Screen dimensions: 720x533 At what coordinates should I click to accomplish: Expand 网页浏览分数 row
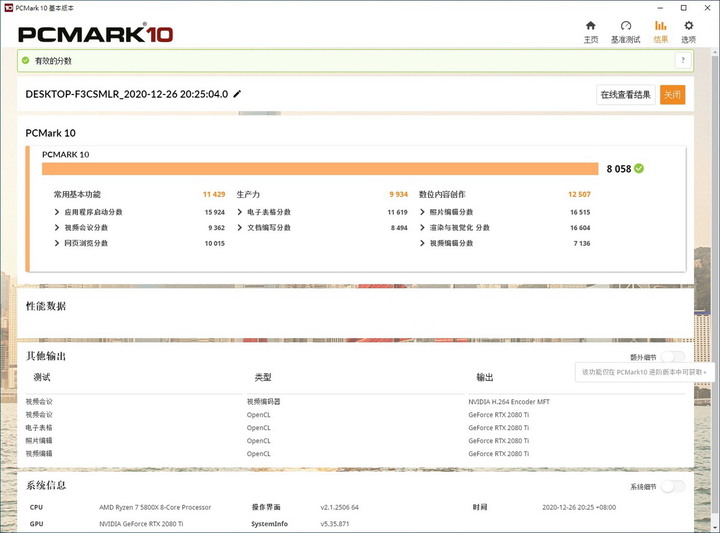[57, 243]
